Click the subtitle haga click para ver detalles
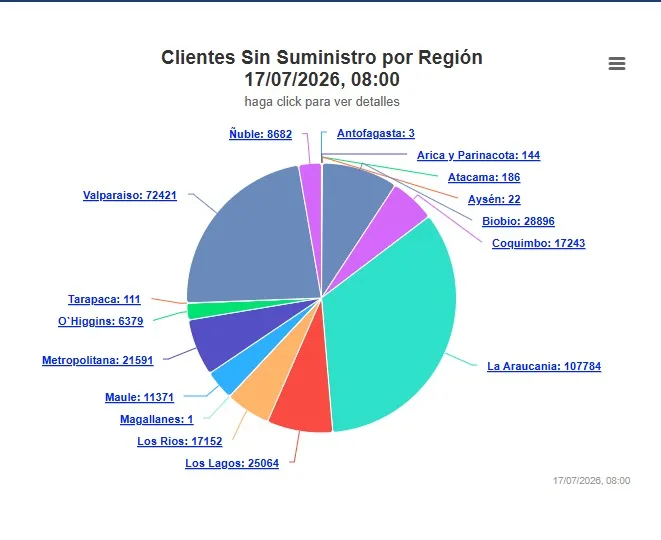The height and width of the screenshot is (540, 661). coord(322,102)
